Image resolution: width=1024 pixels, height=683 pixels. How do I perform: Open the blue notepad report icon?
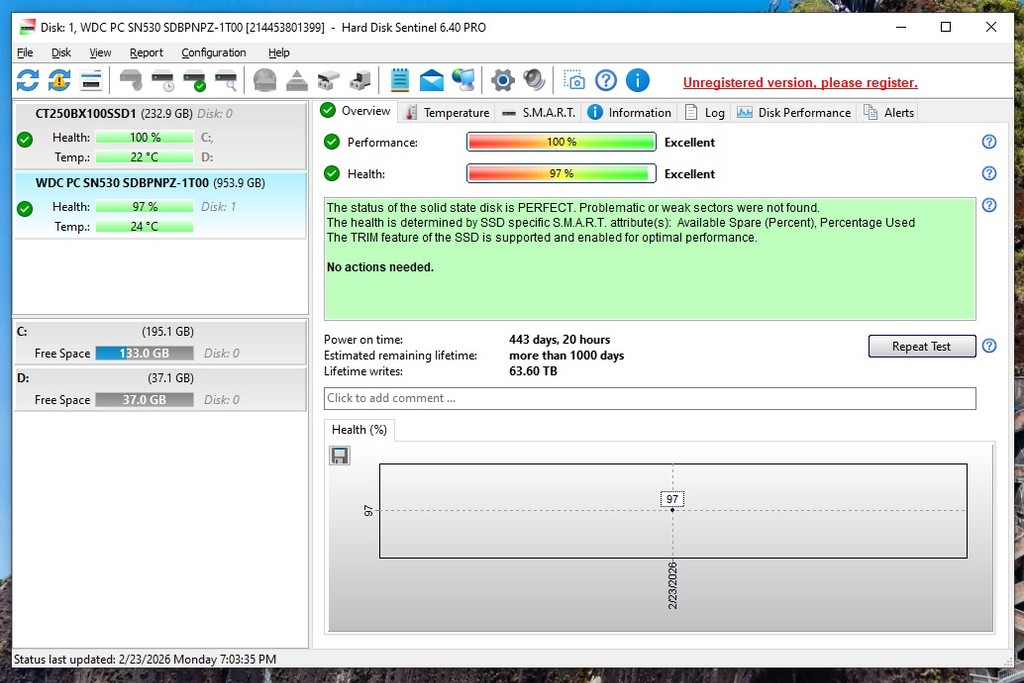[400, 80]
